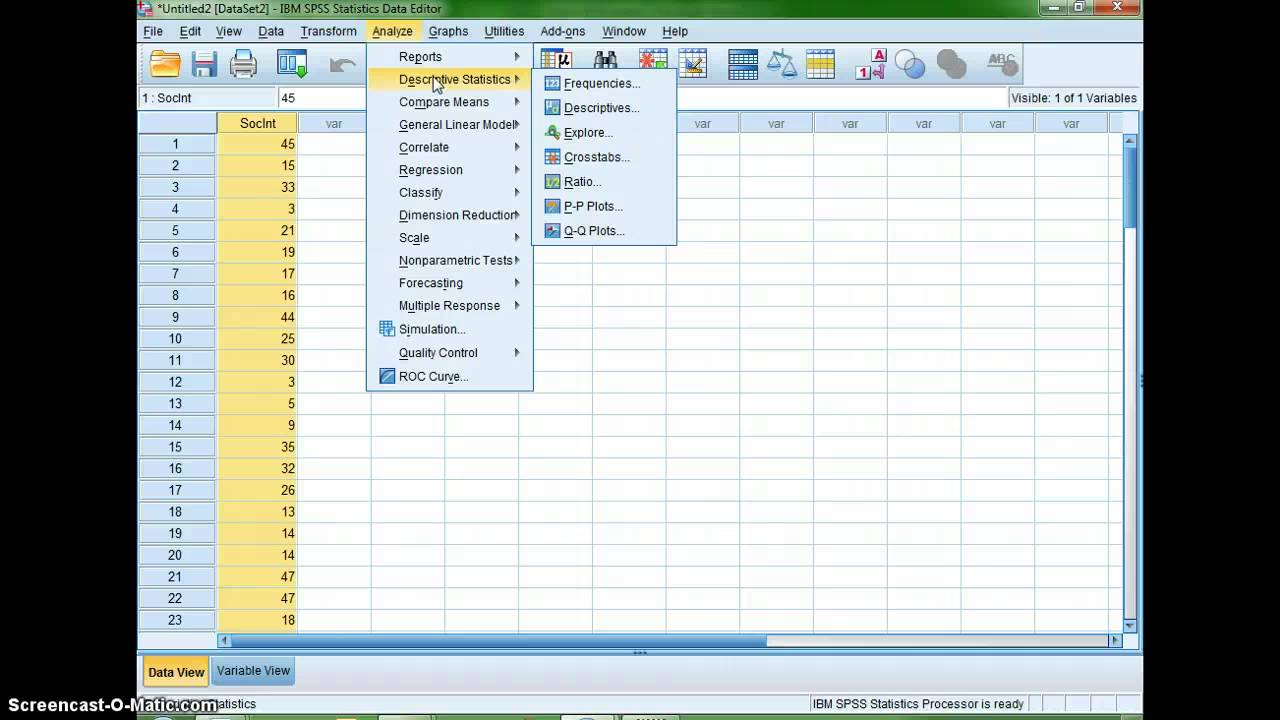Expand the Scale submenu

[450, 238]
